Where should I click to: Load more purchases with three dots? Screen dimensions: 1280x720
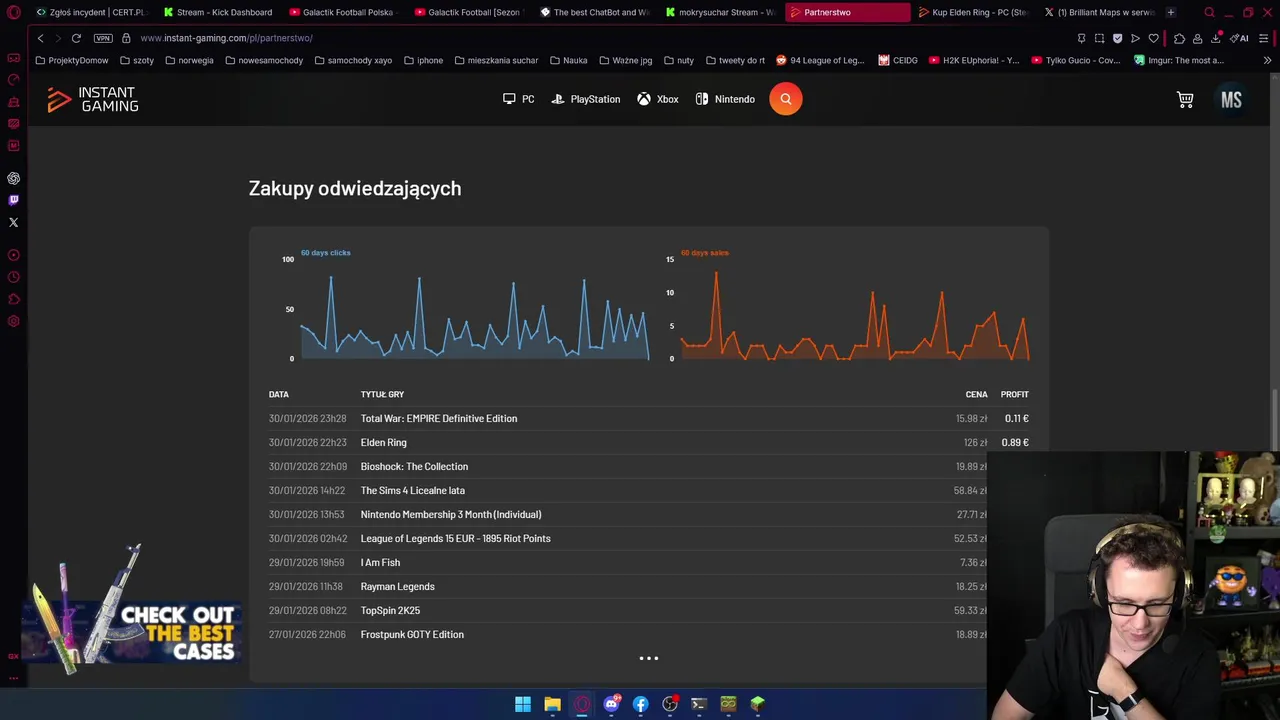[649, 658]
